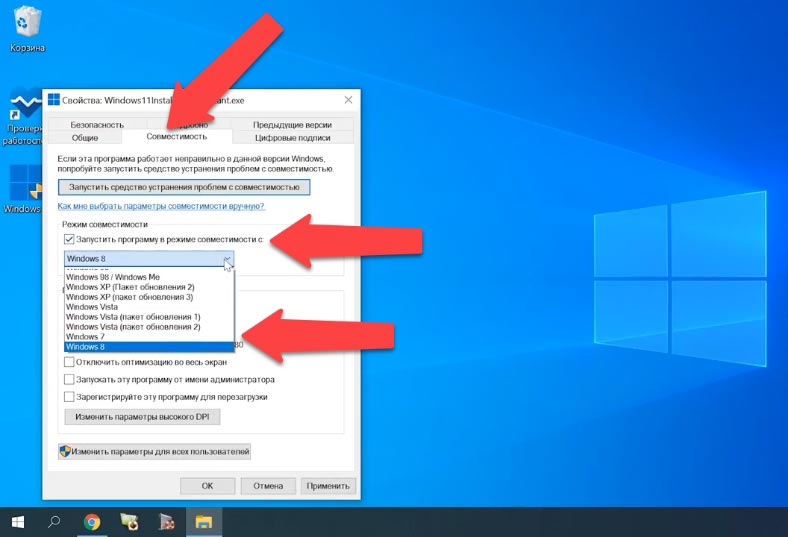Choose Windows Vista (пакет обновления 2) option
The image size is (788, 537).
point(149,327)
